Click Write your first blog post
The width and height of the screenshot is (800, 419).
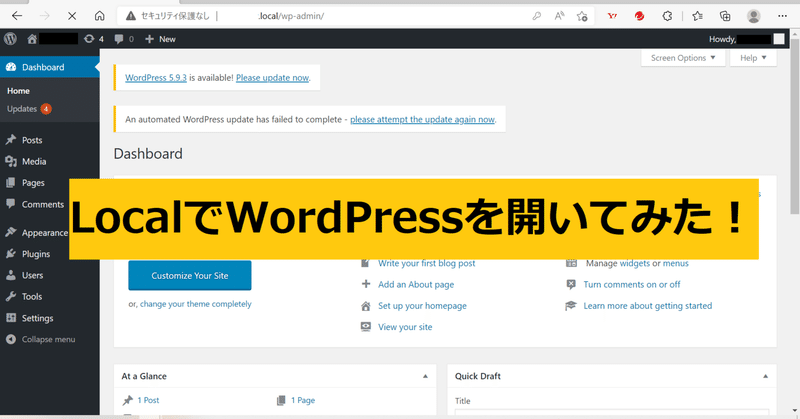[427, 263]
